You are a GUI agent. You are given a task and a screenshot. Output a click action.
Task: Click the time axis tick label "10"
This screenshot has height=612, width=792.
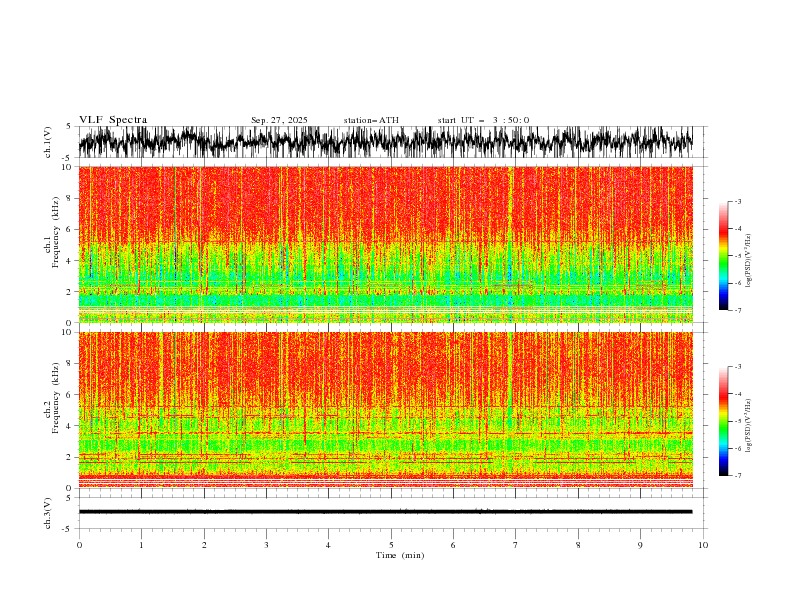(x=703, y=545)
